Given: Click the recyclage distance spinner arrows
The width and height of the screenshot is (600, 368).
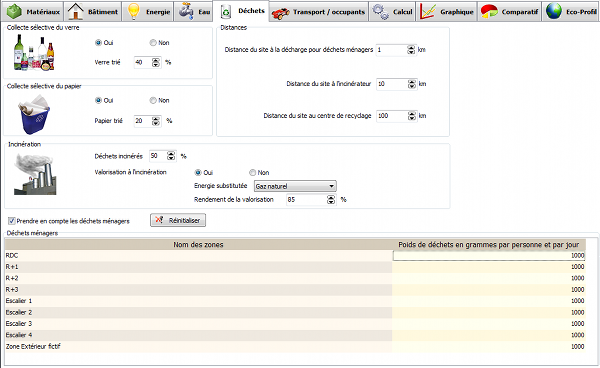Looking at the screenshot, I should pyautogui.click(x=412, y=116).
